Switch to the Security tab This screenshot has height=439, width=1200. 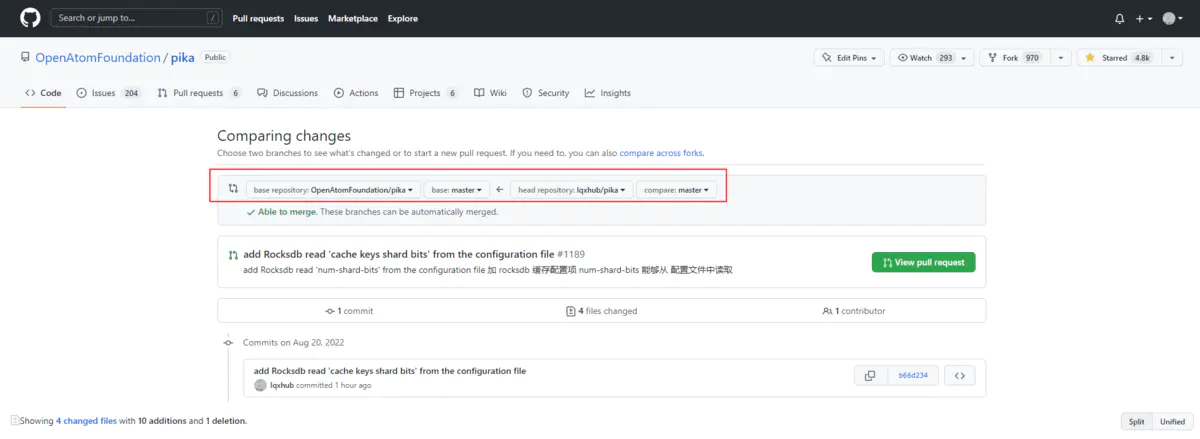[x=545, y=93]
